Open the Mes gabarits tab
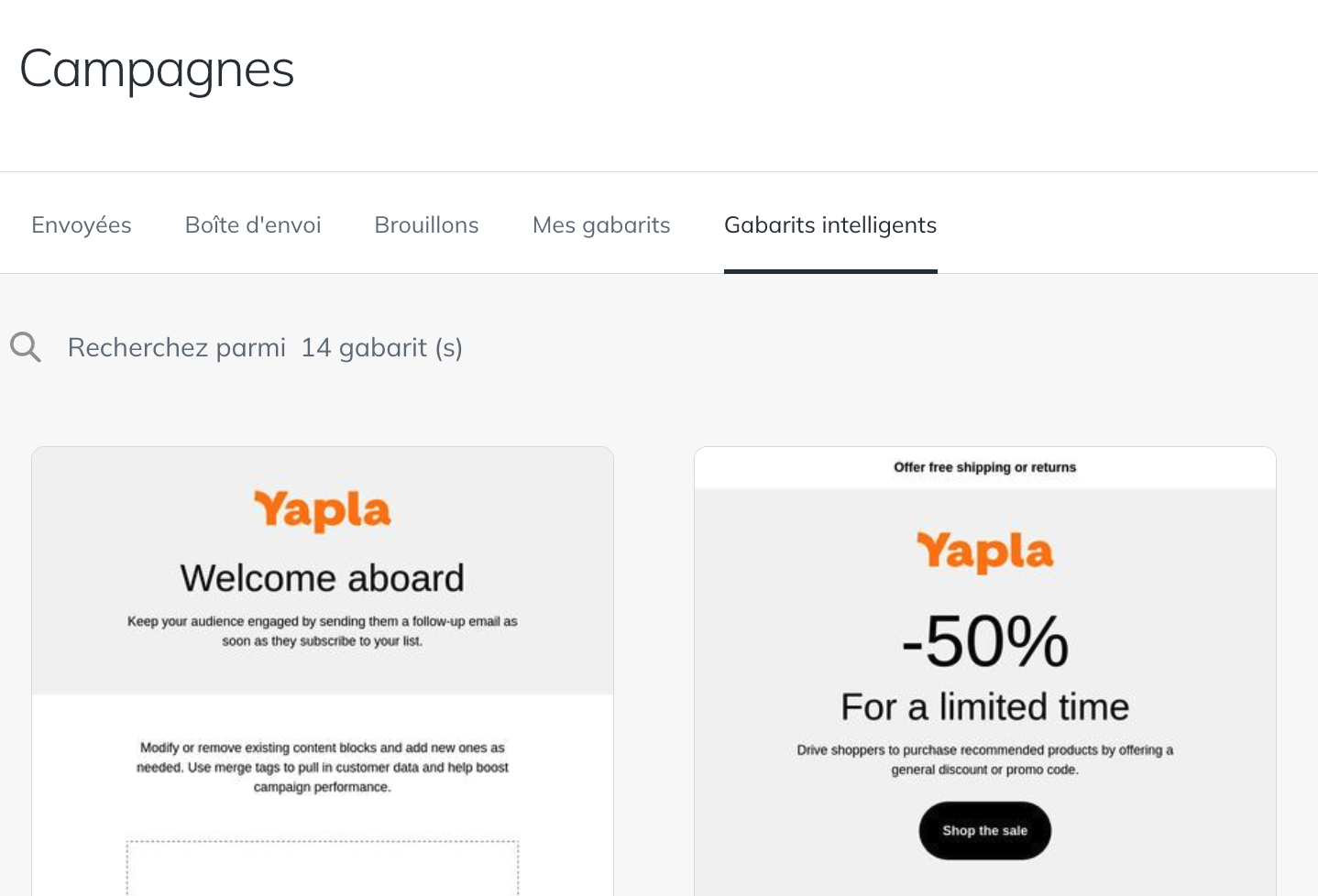This screenshot has width=1318, height=896. [x=601, y=225]
